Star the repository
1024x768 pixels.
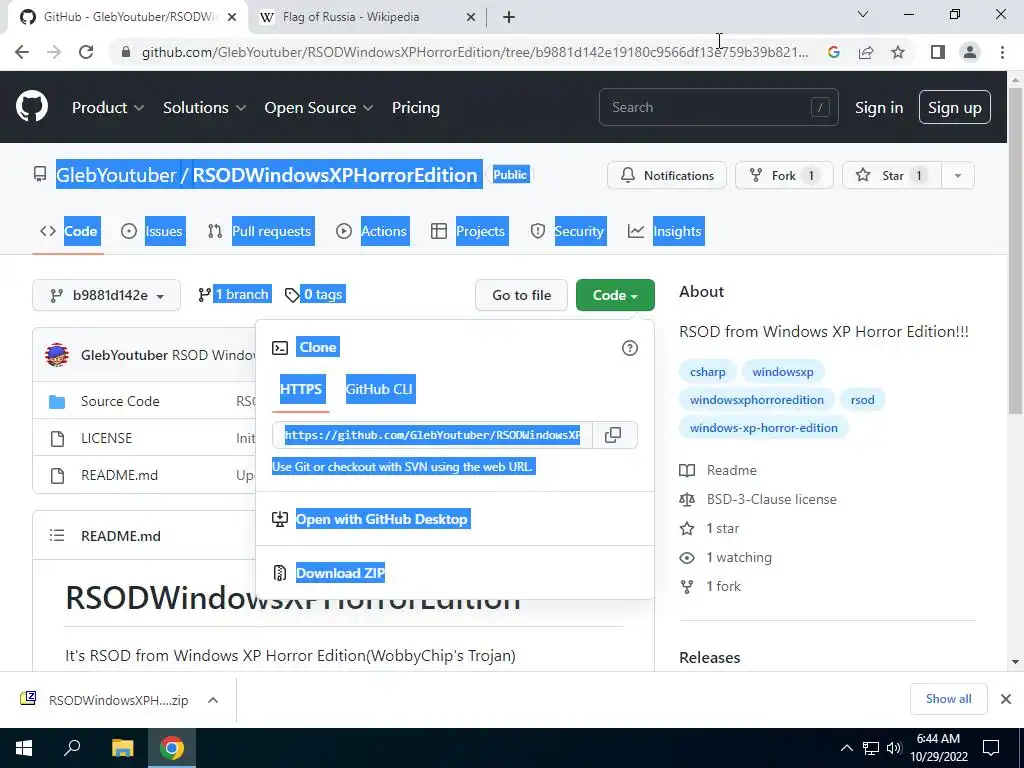point(892,176)
